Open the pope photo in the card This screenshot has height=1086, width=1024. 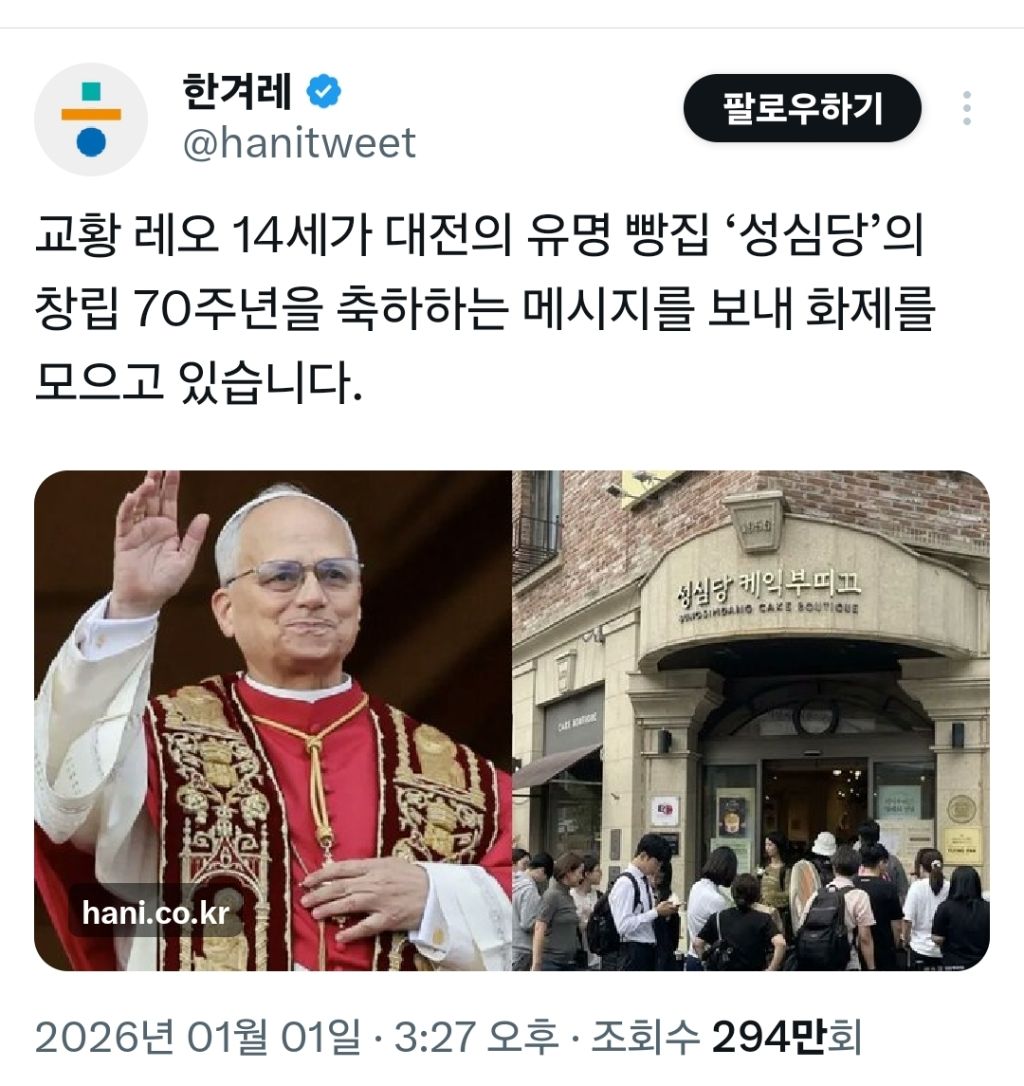coord(273,720)
